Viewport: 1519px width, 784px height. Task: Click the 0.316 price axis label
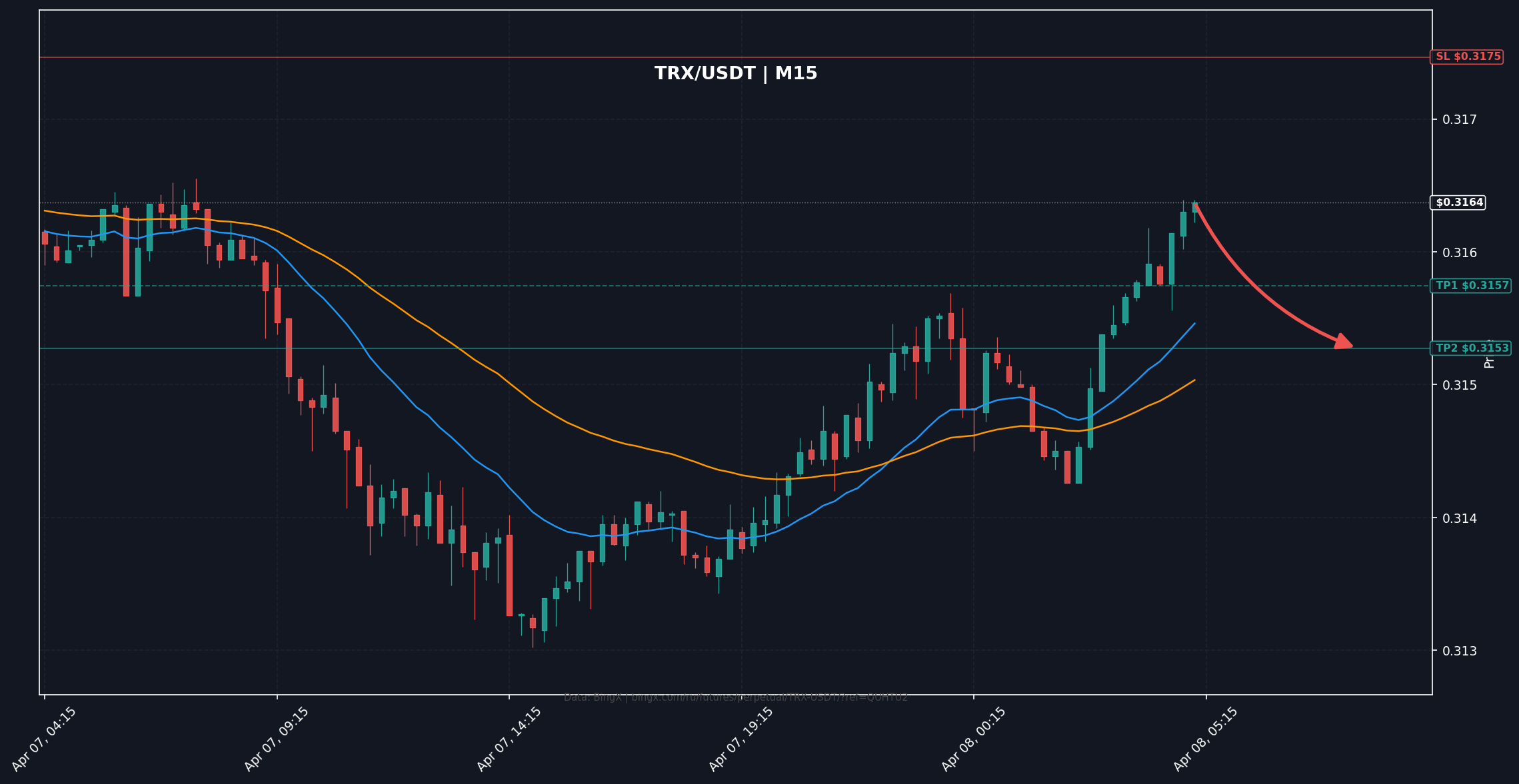1459,253
